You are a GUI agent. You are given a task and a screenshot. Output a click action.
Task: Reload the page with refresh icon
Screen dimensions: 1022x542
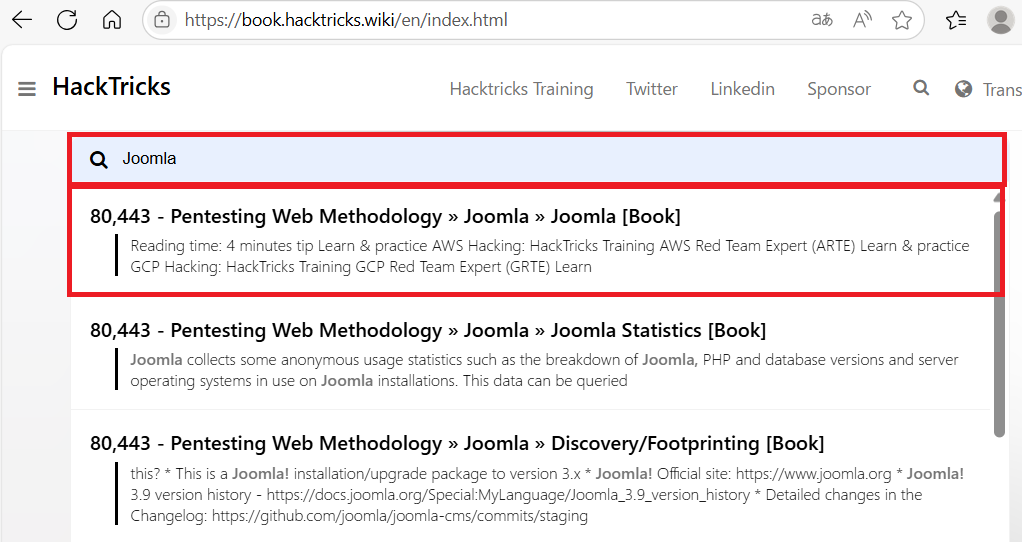67,20
